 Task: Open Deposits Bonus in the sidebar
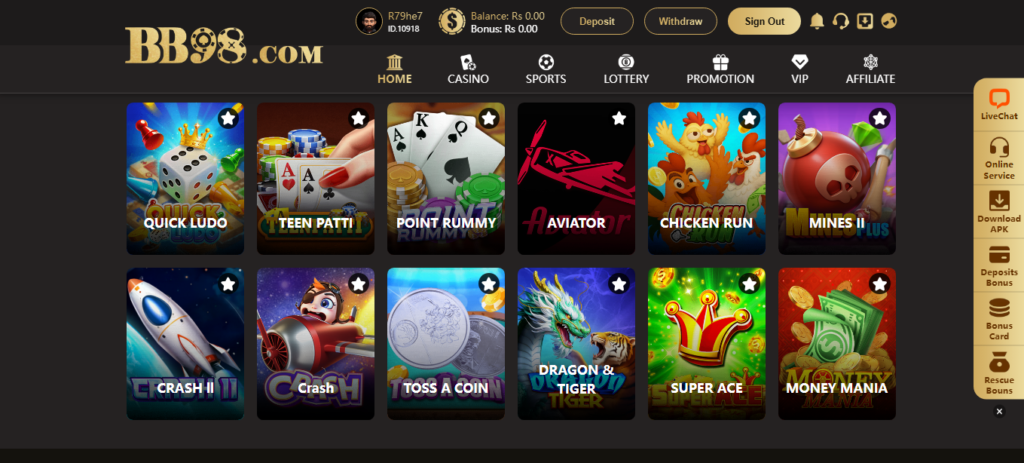point(999,266)
